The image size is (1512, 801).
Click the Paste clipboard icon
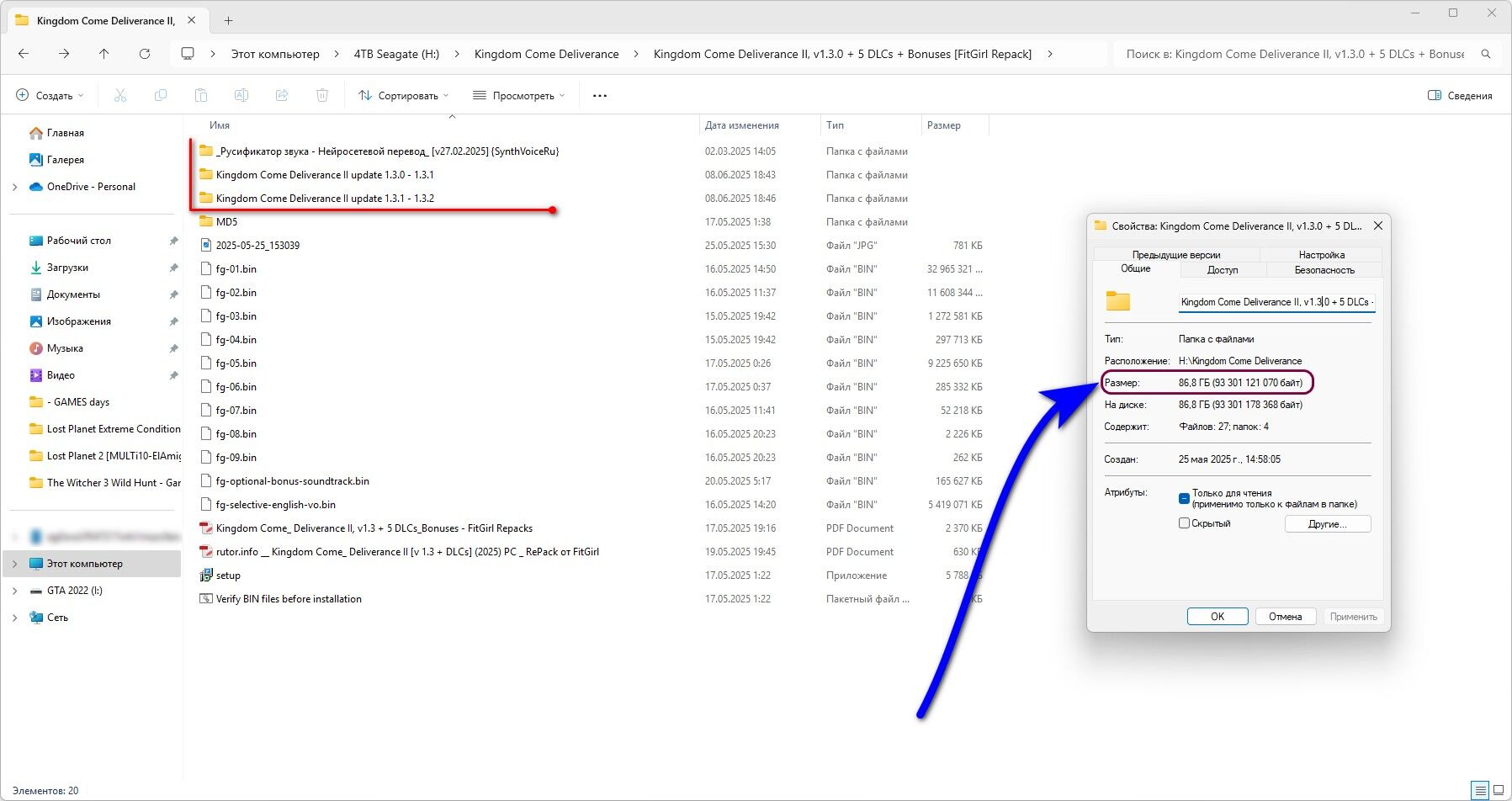pos(201,96)
